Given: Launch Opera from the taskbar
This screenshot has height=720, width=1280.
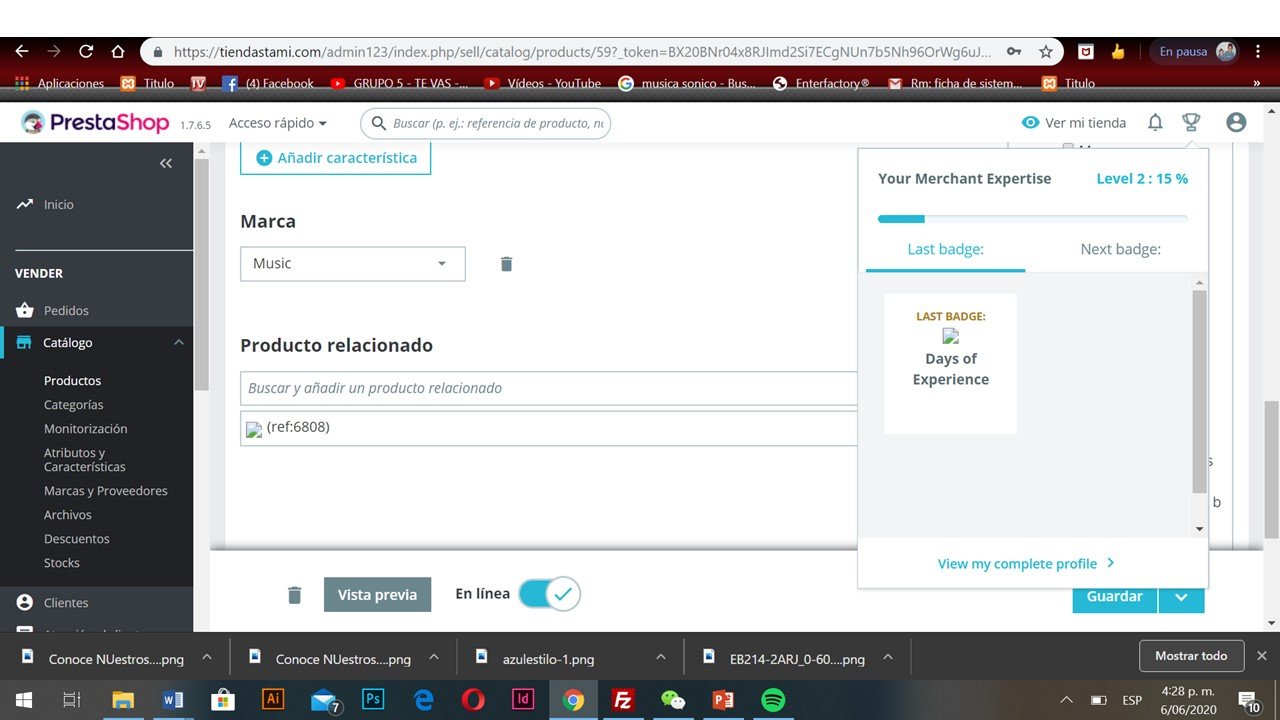Looking at the screenshot, I should (473, 700).
